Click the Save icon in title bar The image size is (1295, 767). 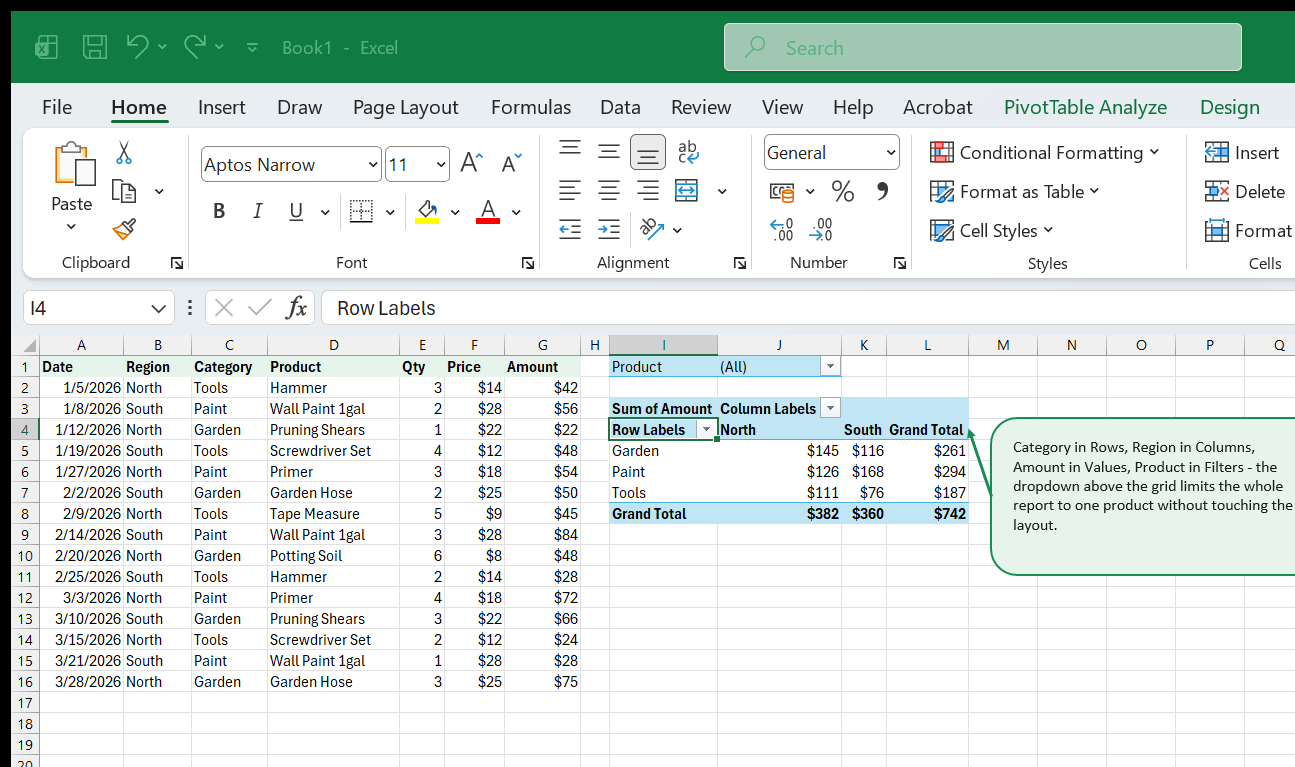tap(95, 47)
